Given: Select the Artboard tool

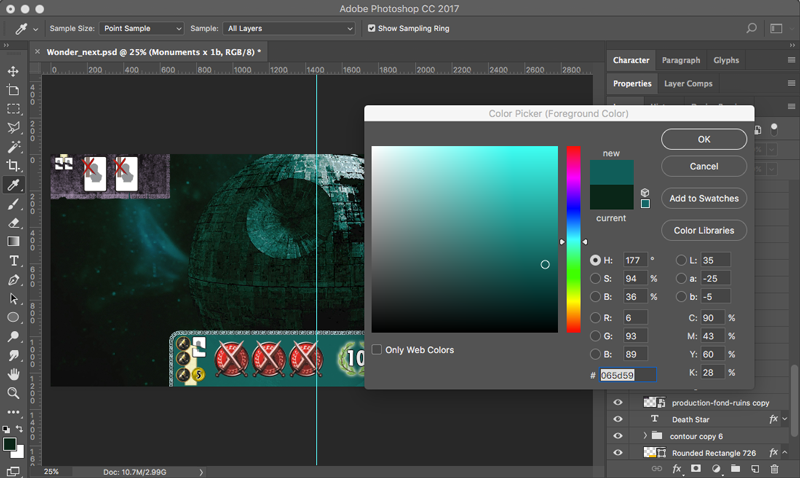Looking at the screenshot, I should (x=13, y=90).
